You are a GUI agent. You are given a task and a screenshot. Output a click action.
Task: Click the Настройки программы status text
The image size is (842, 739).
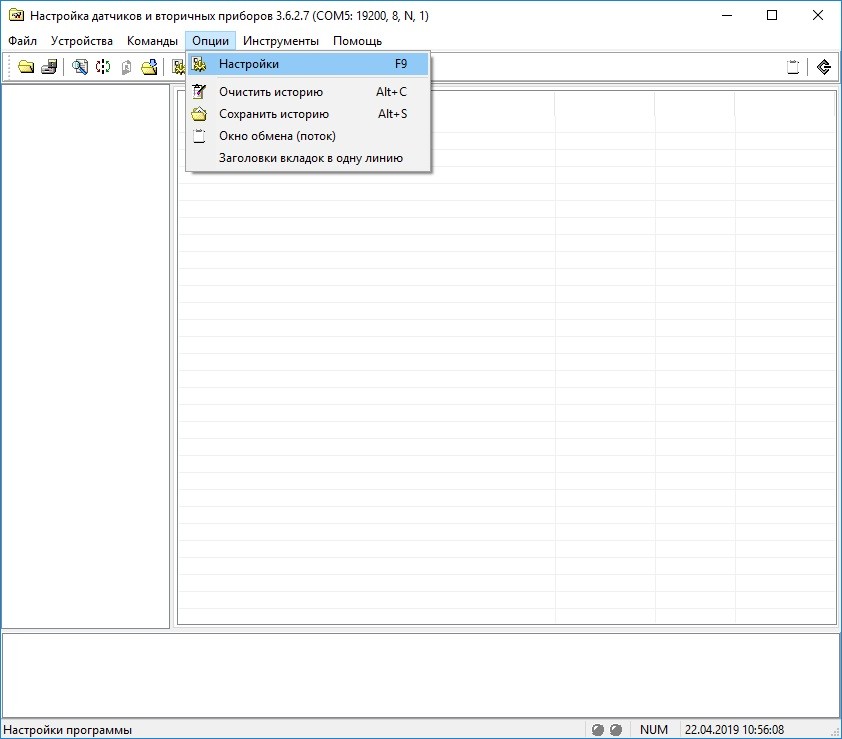coord(68,730)
